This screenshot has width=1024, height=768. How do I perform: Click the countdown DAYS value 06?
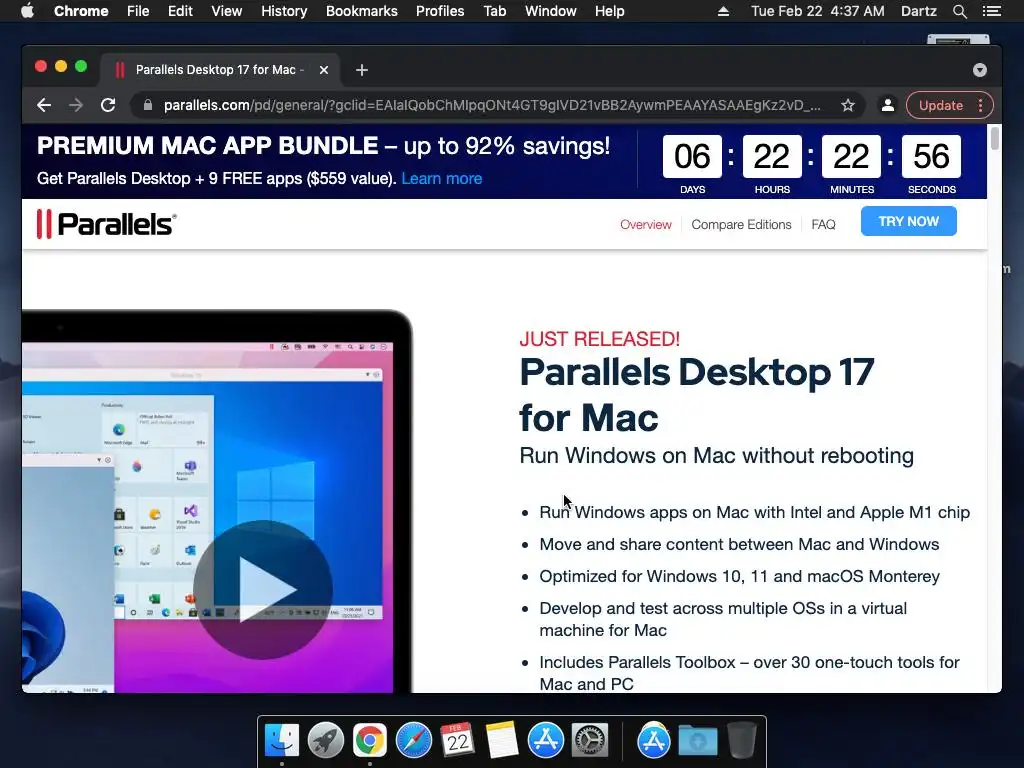tap(692, 157)
